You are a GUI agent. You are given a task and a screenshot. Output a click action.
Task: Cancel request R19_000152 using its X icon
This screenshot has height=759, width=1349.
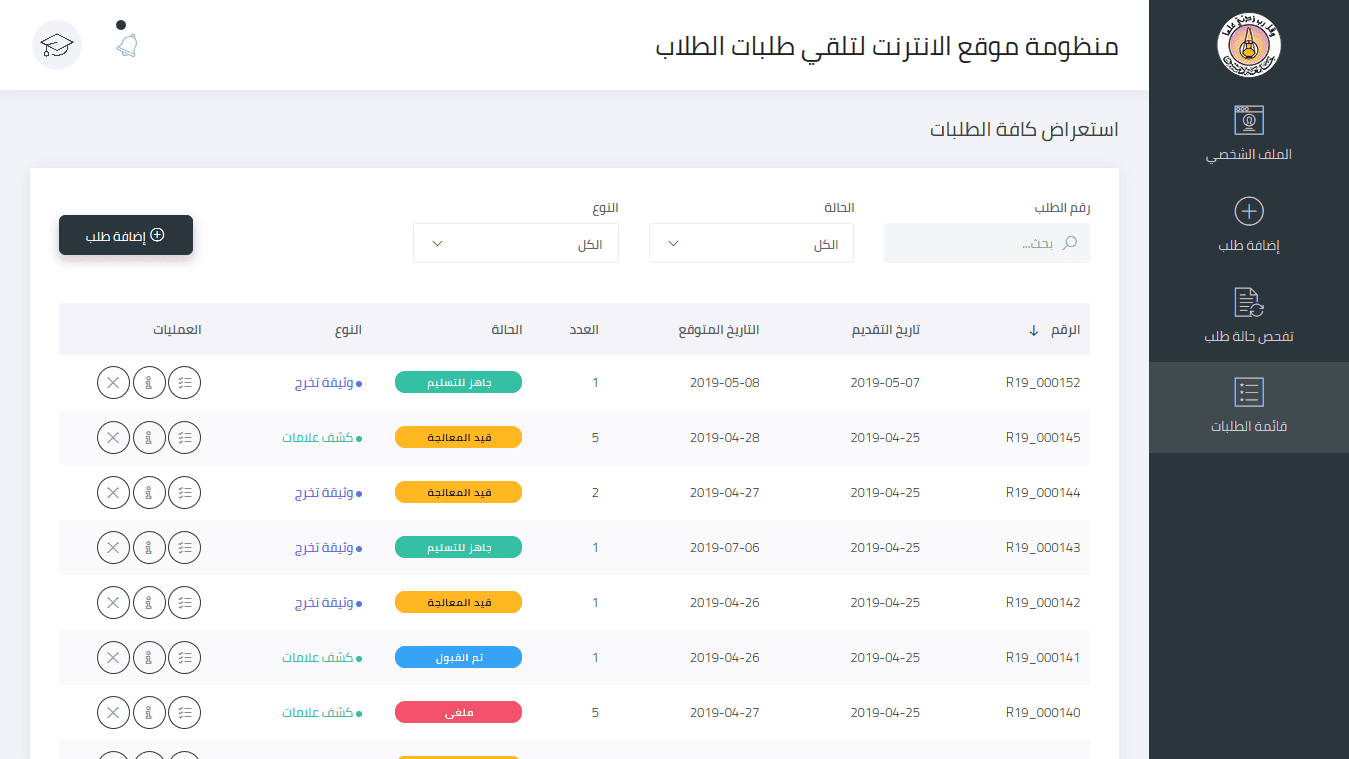click(113, 382)
